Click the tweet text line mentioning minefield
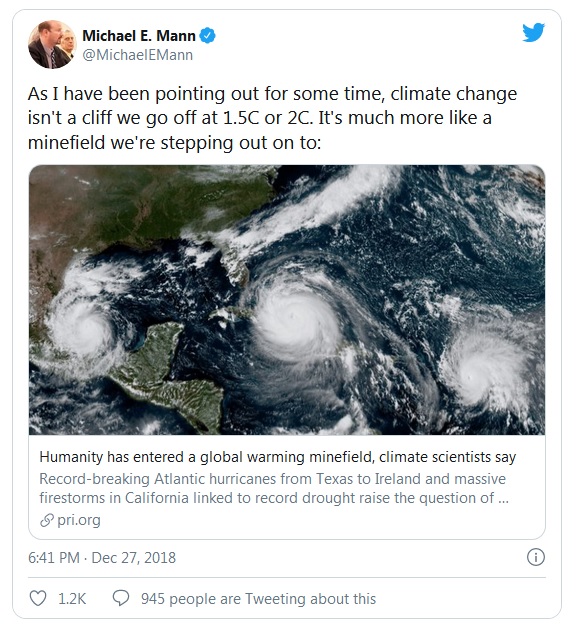The image size is (582, 636). (x=174, y=143)
